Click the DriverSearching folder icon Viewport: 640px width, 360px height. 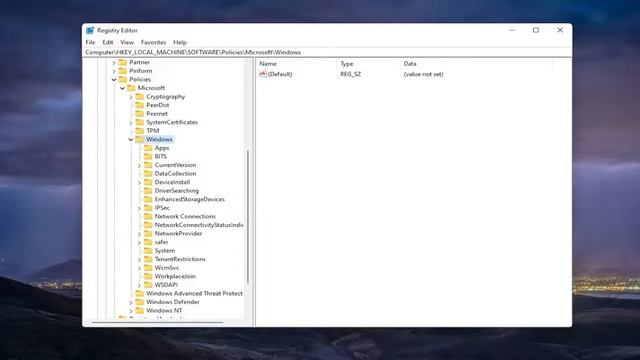pos(148,191)
